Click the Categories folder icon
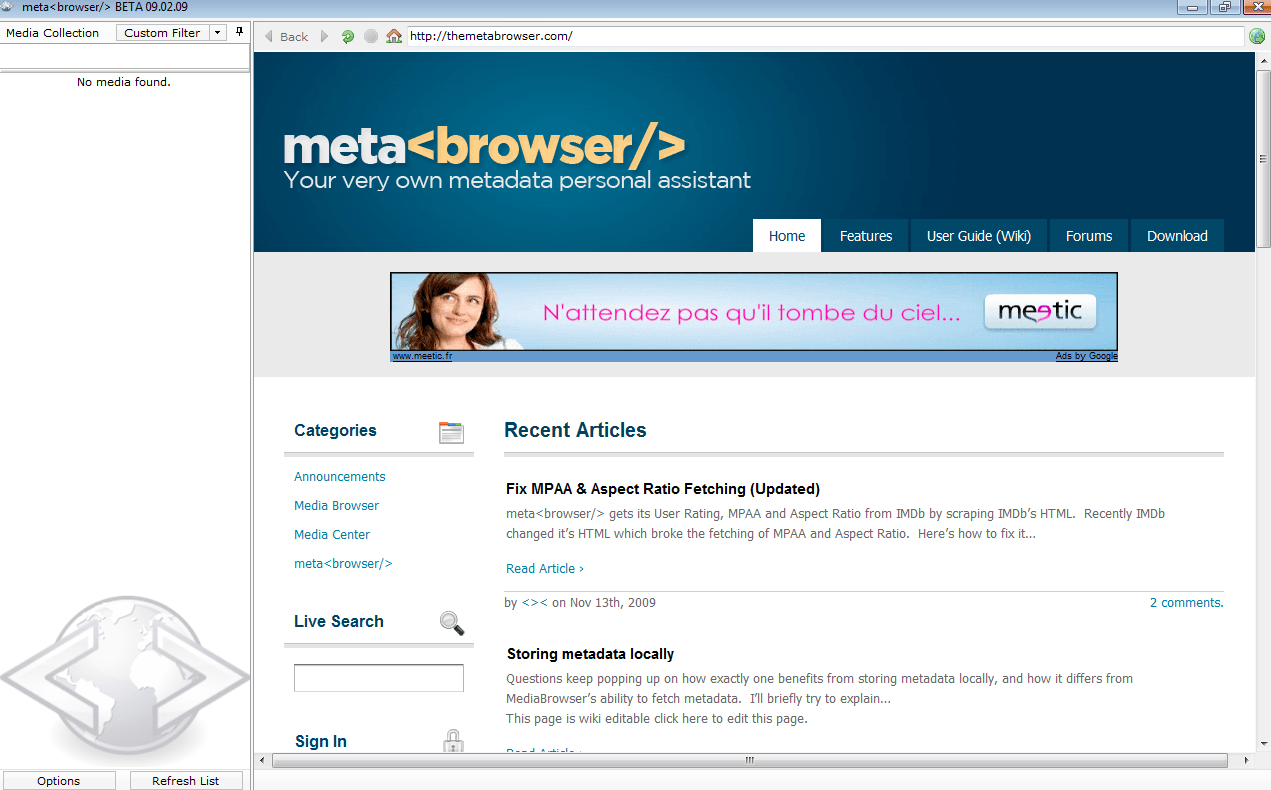 pyautogui.click(x=452, y=432)
